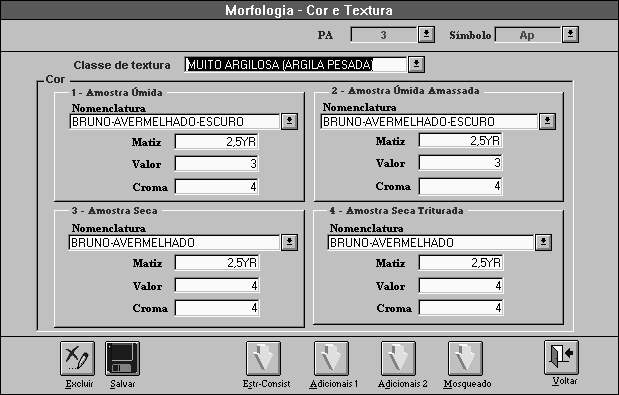Click the Voltar exit door icon

(561, 357)
